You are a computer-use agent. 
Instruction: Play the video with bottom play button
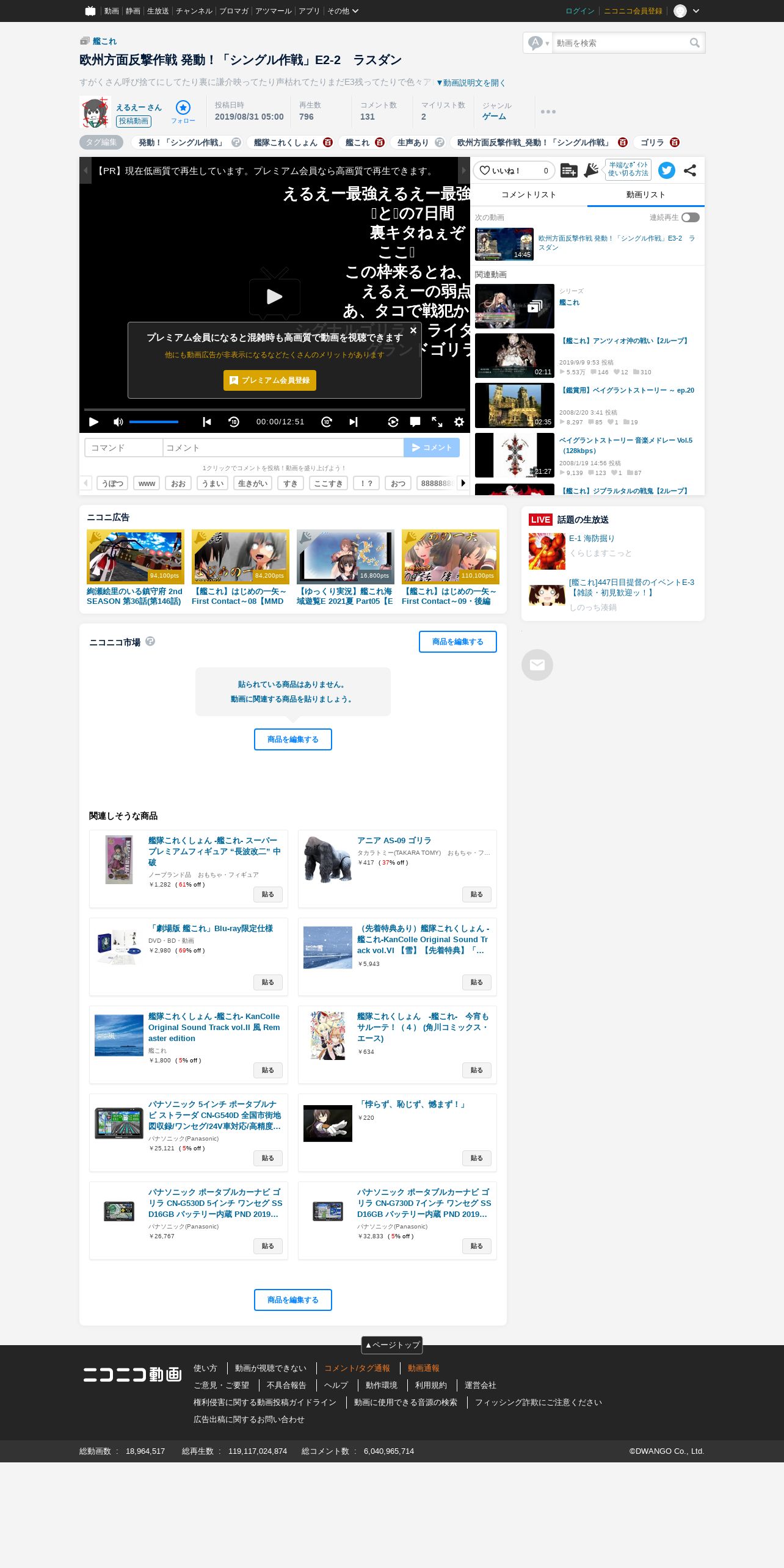[93, 422]
